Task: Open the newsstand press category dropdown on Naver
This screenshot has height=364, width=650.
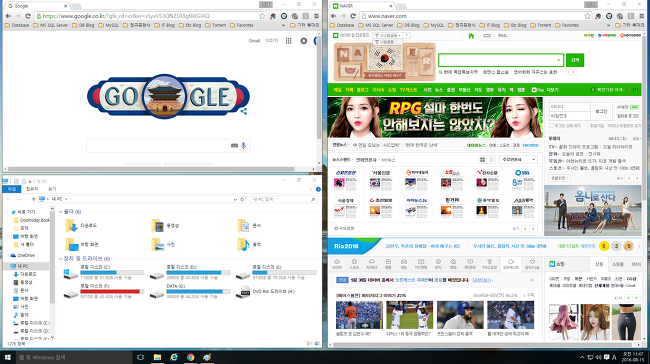Action: click(x=519, y=160)
